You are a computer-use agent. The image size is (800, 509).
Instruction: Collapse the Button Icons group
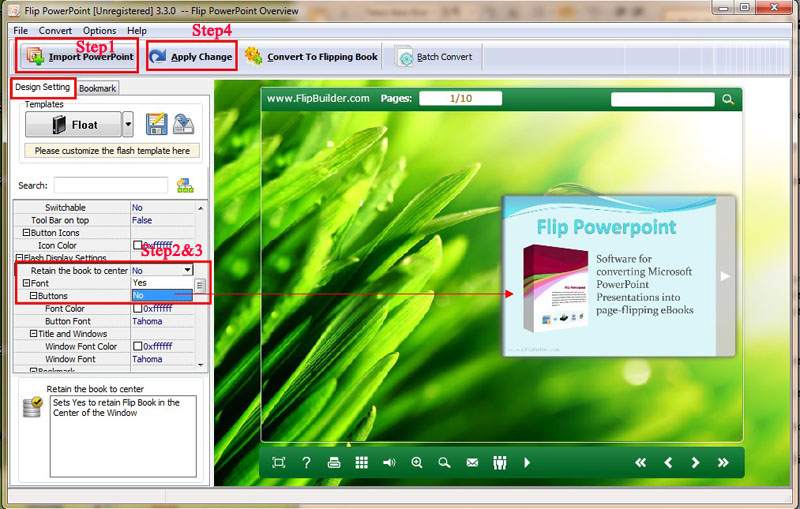click(26, 233)
